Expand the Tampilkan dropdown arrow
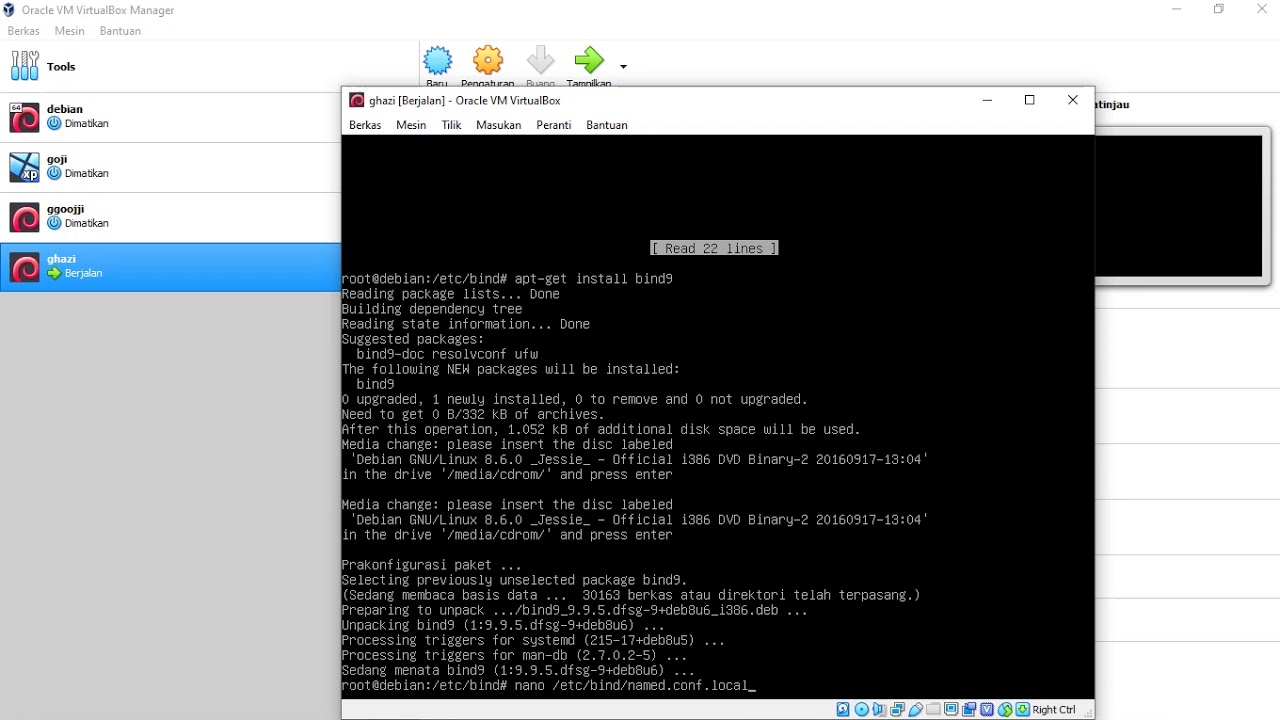The width and height of the screenshot is (1280, 720). (x=623, y=67)
